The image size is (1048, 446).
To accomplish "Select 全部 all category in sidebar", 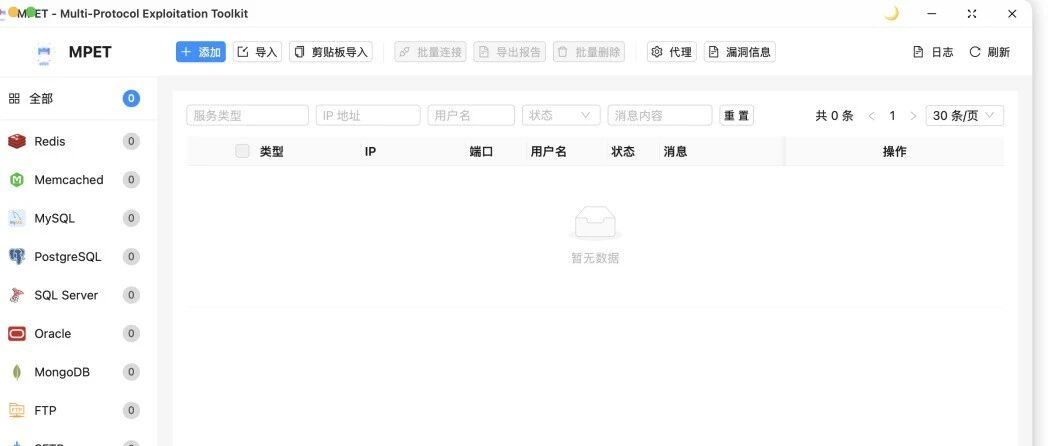I will [79, 99].
